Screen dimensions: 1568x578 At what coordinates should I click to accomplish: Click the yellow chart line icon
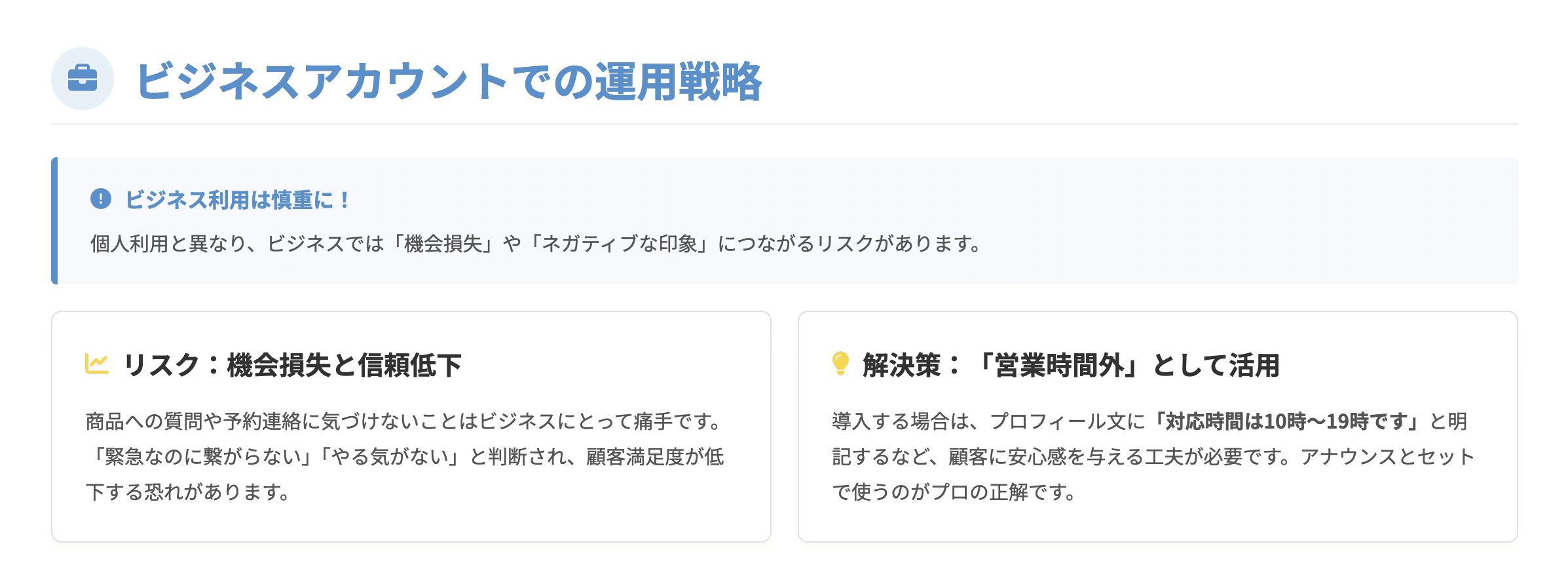point(97,364)
